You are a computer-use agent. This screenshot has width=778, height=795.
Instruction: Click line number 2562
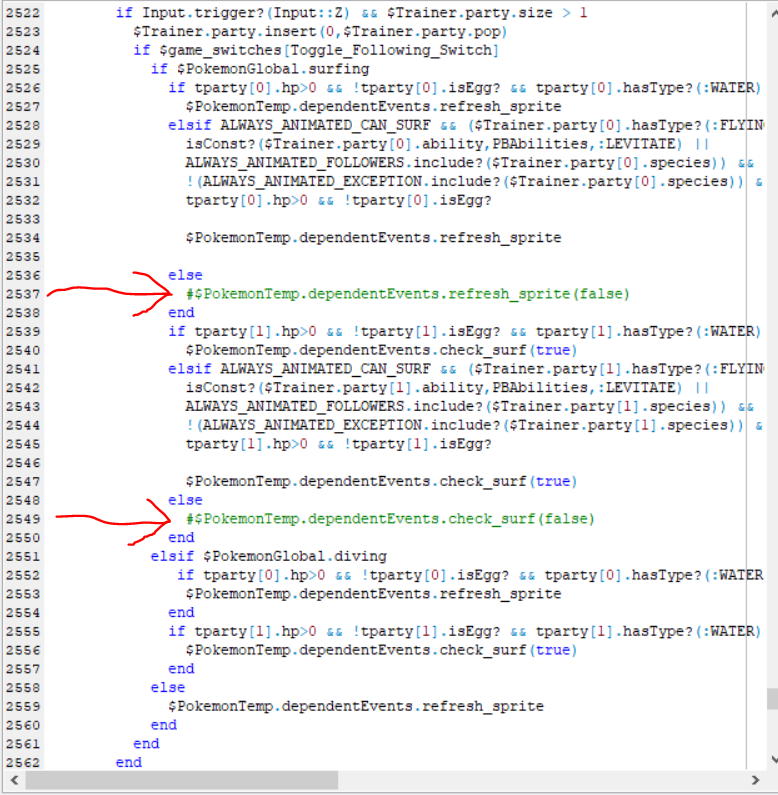pyautogui.click(x=23, y=763)
